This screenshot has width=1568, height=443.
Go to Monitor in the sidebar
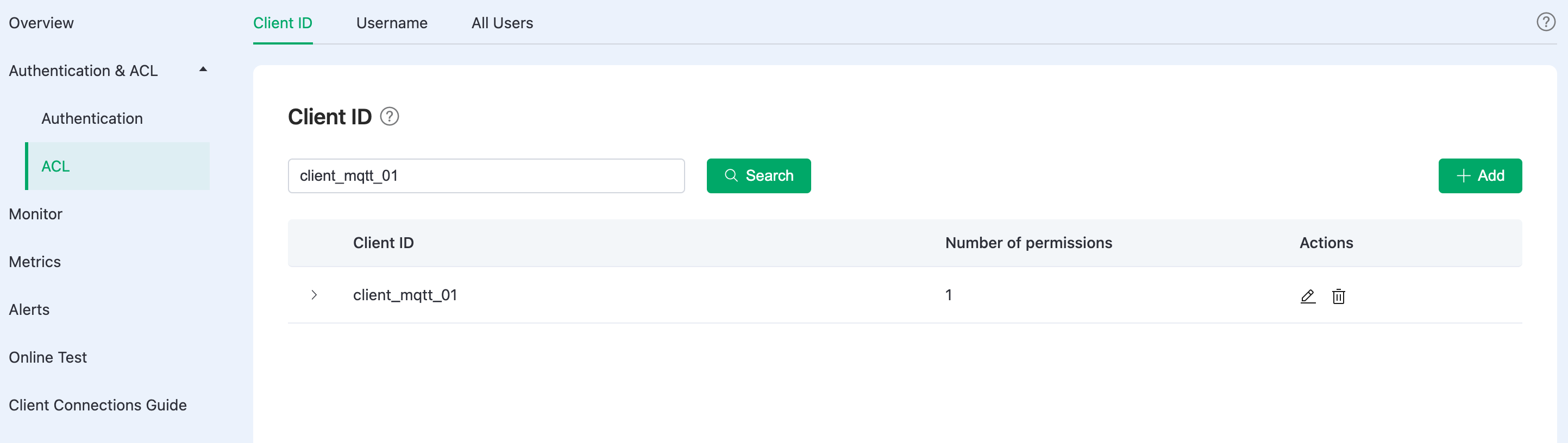35,214
